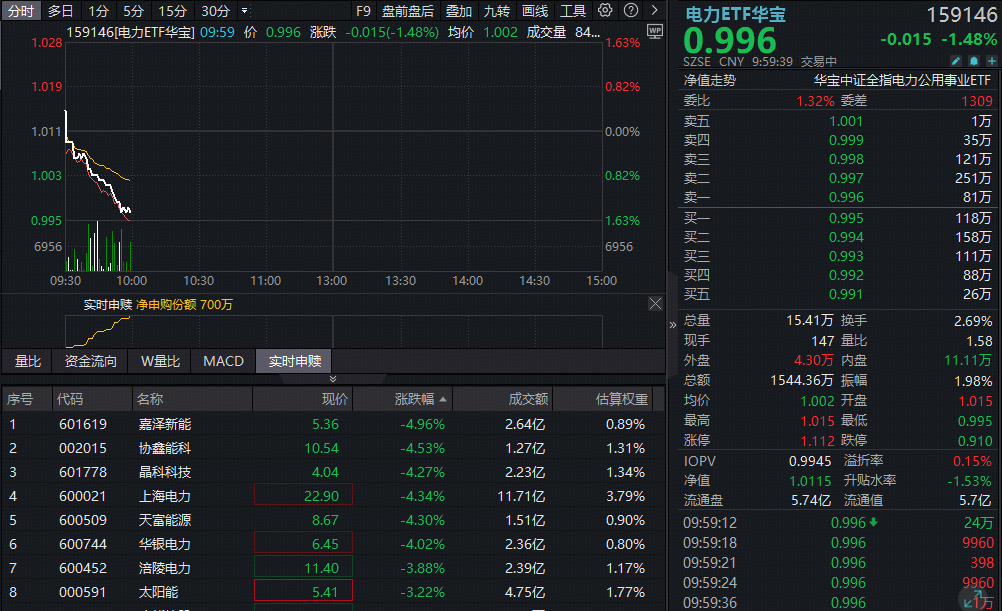Open the bell alert icon for 电力ETF华宝

972,61
